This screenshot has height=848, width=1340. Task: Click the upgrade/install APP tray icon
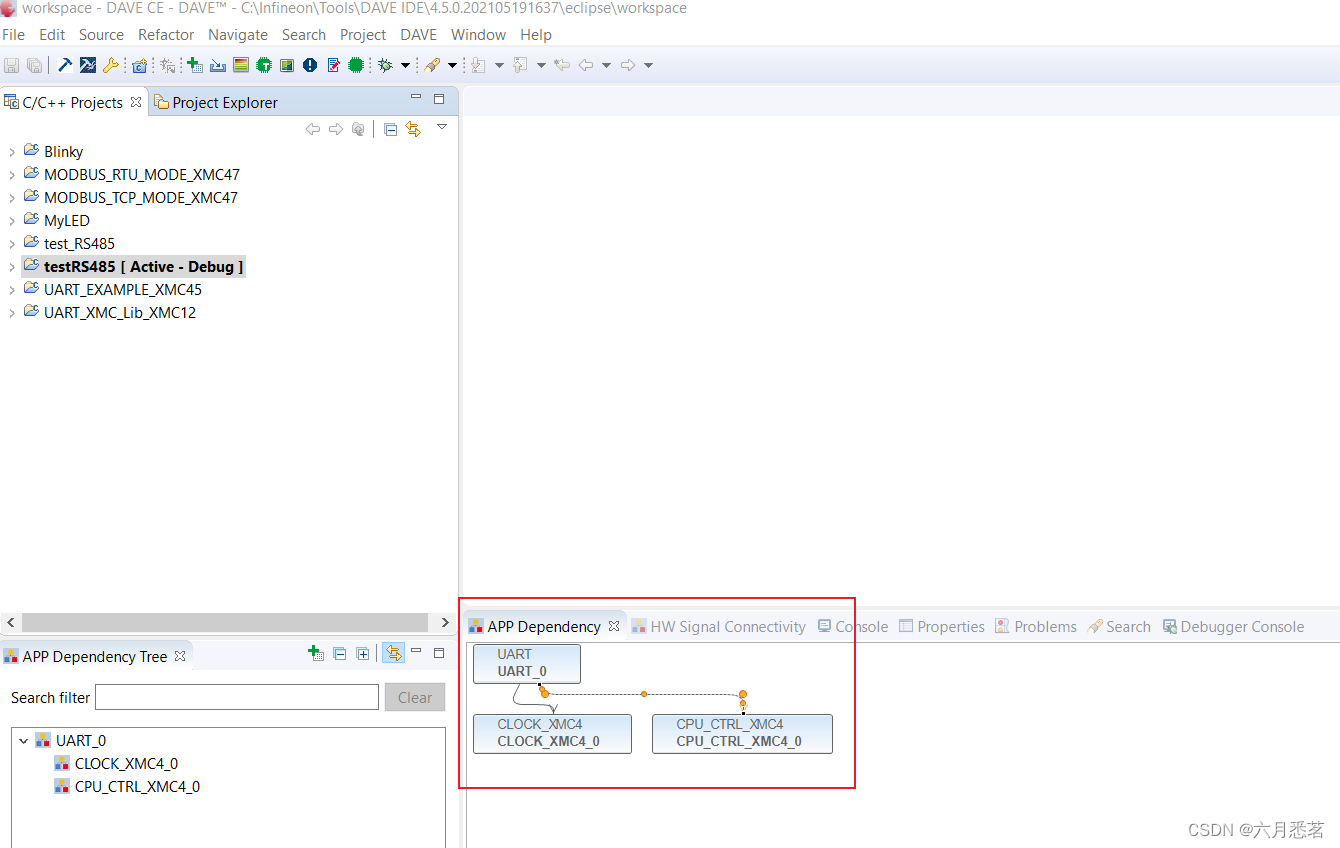tap(218, 65)
